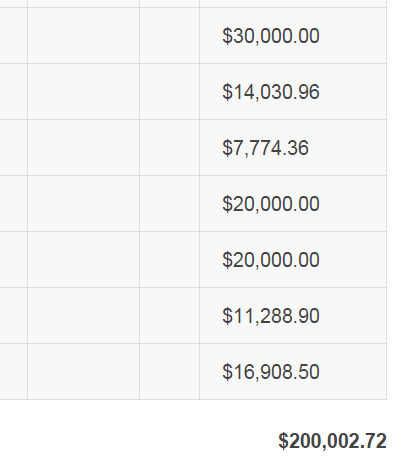Select wide empty cell in the $11,288.90 row

pos(83,316)
